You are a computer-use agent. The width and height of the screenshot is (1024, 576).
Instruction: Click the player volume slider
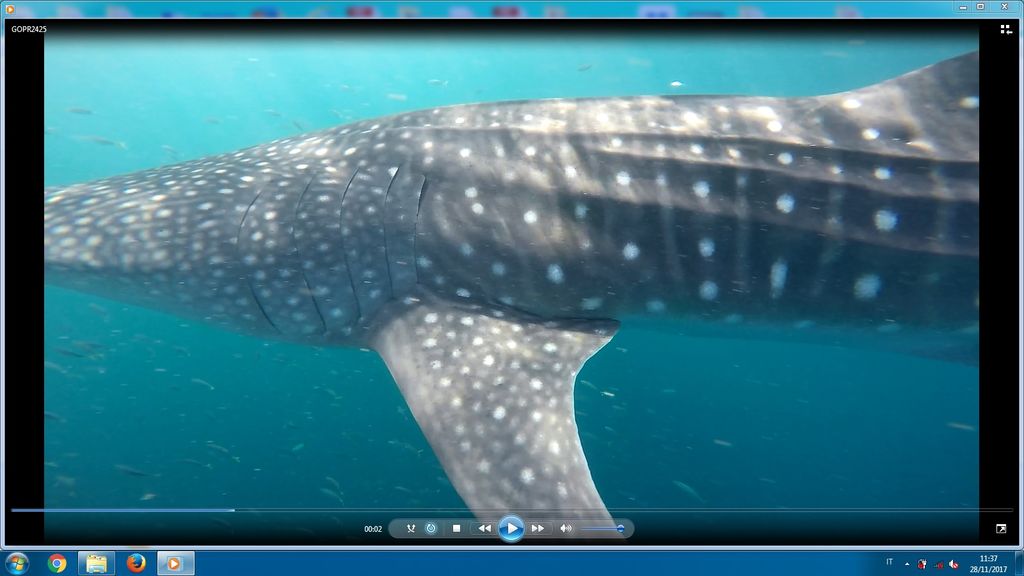602,528
